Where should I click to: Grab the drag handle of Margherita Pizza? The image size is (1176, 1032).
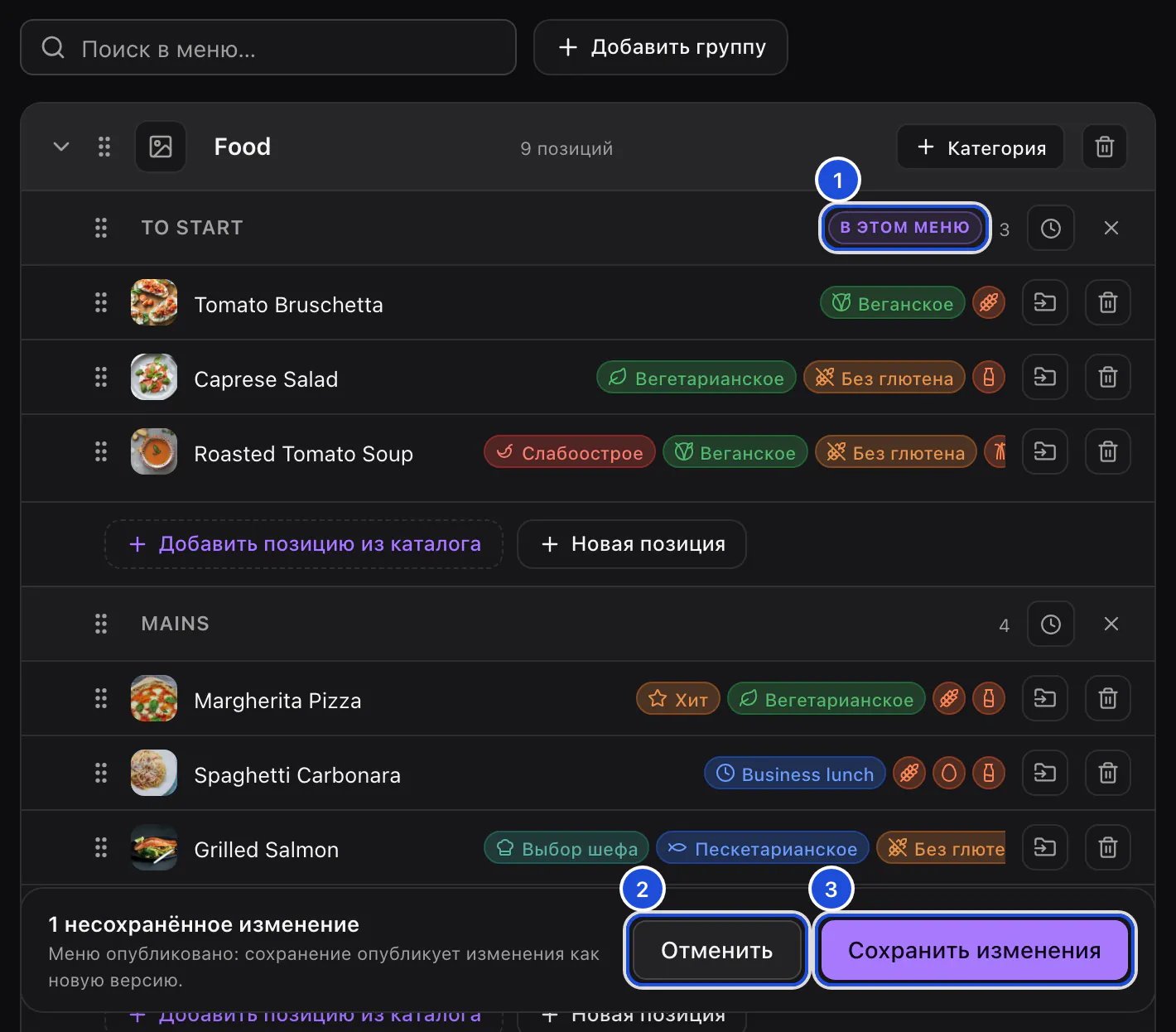[101, 699]
